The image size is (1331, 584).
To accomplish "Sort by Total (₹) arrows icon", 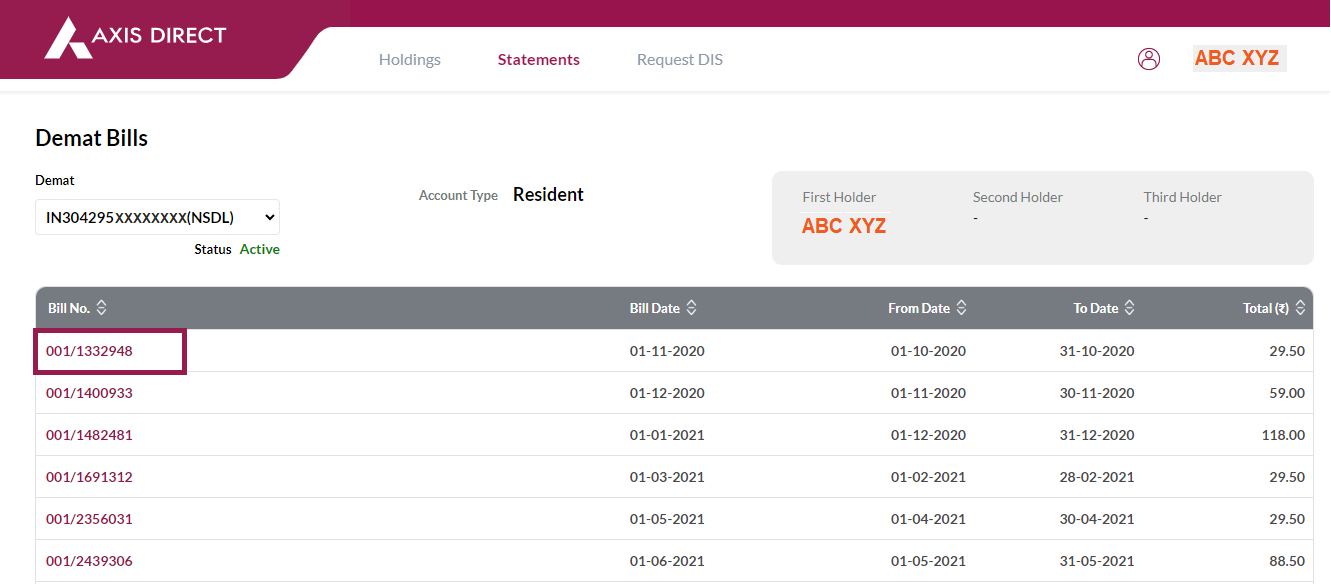I will (x=1300, y=308).
